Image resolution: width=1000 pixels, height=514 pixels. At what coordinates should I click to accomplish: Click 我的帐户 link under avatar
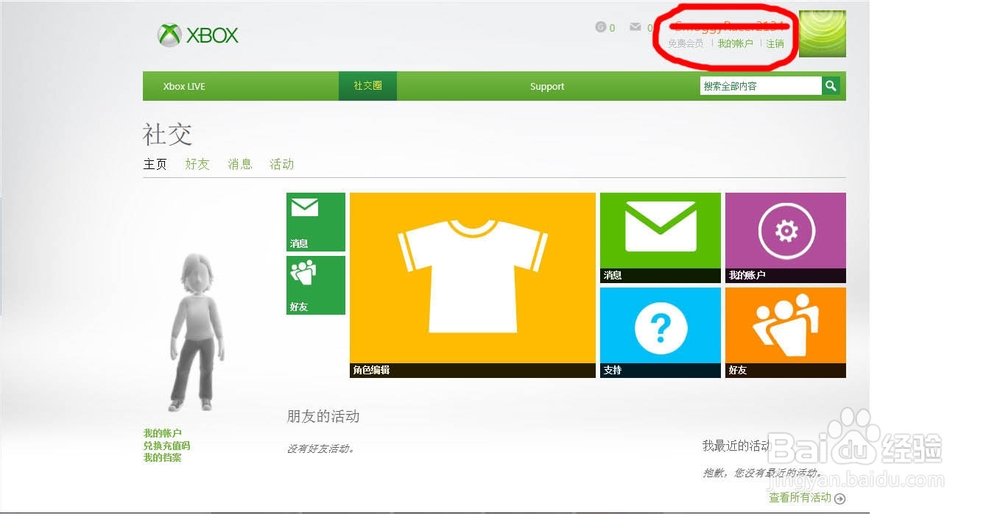point(162,433)
